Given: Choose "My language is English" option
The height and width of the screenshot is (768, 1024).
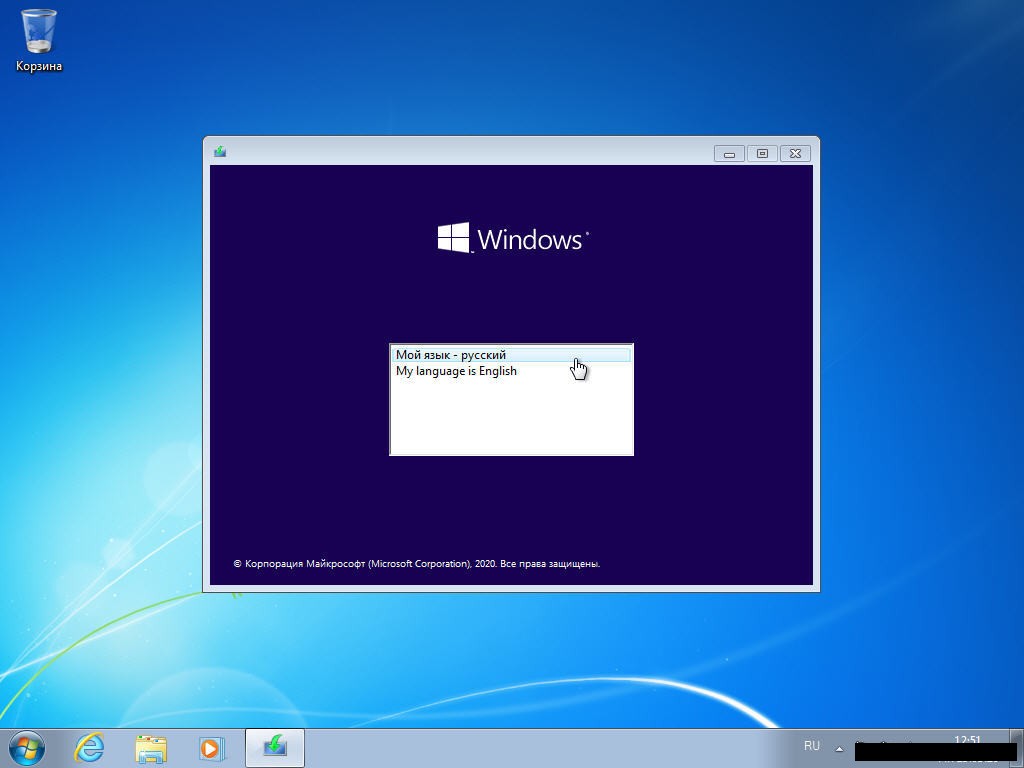Looking at the screenshot, I should point(511,371).
